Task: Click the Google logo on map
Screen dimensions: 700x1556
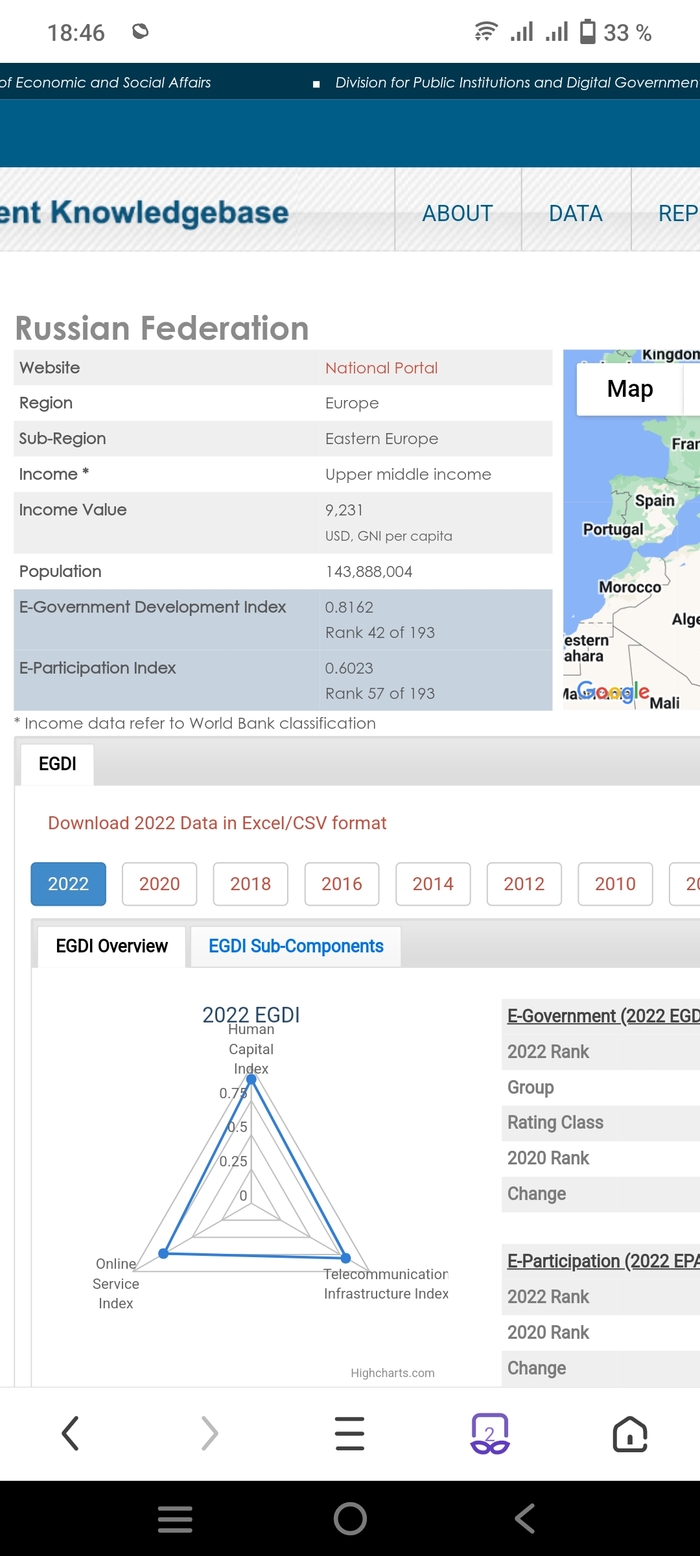Action: (x=614, y=692)
